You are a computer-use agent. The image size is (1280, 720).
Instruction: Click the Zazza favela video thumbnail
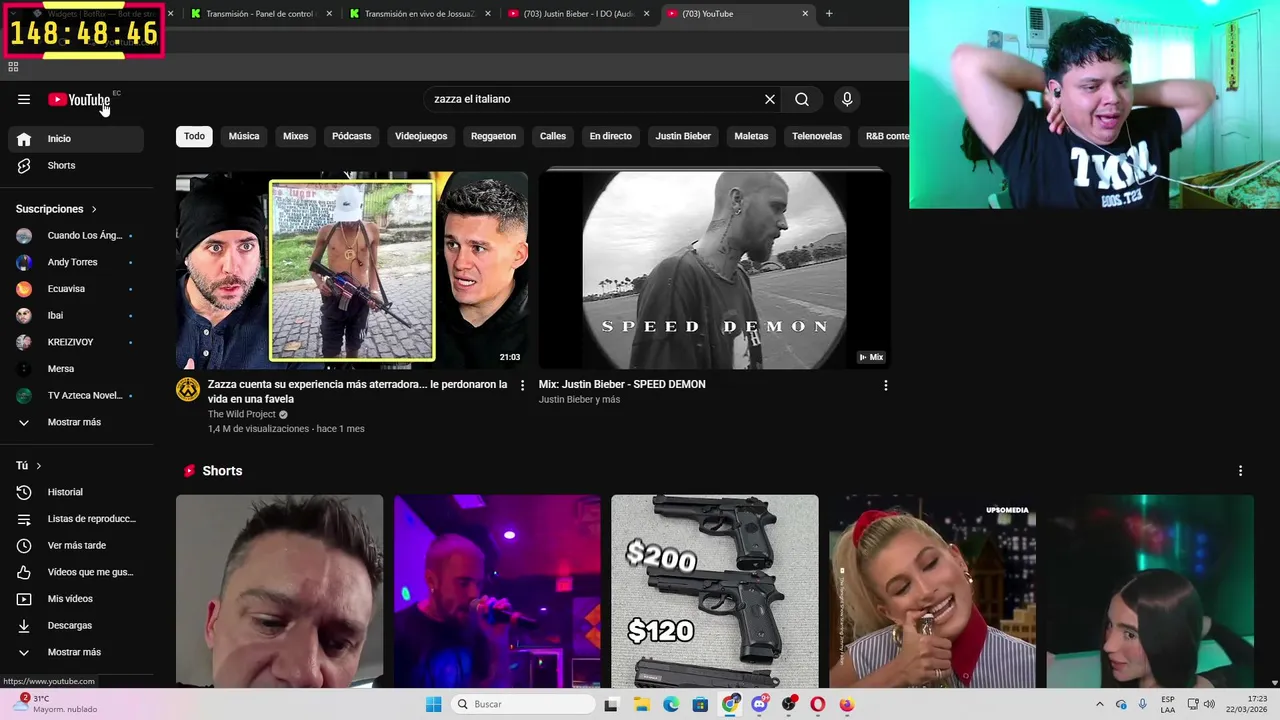(351, 270)
